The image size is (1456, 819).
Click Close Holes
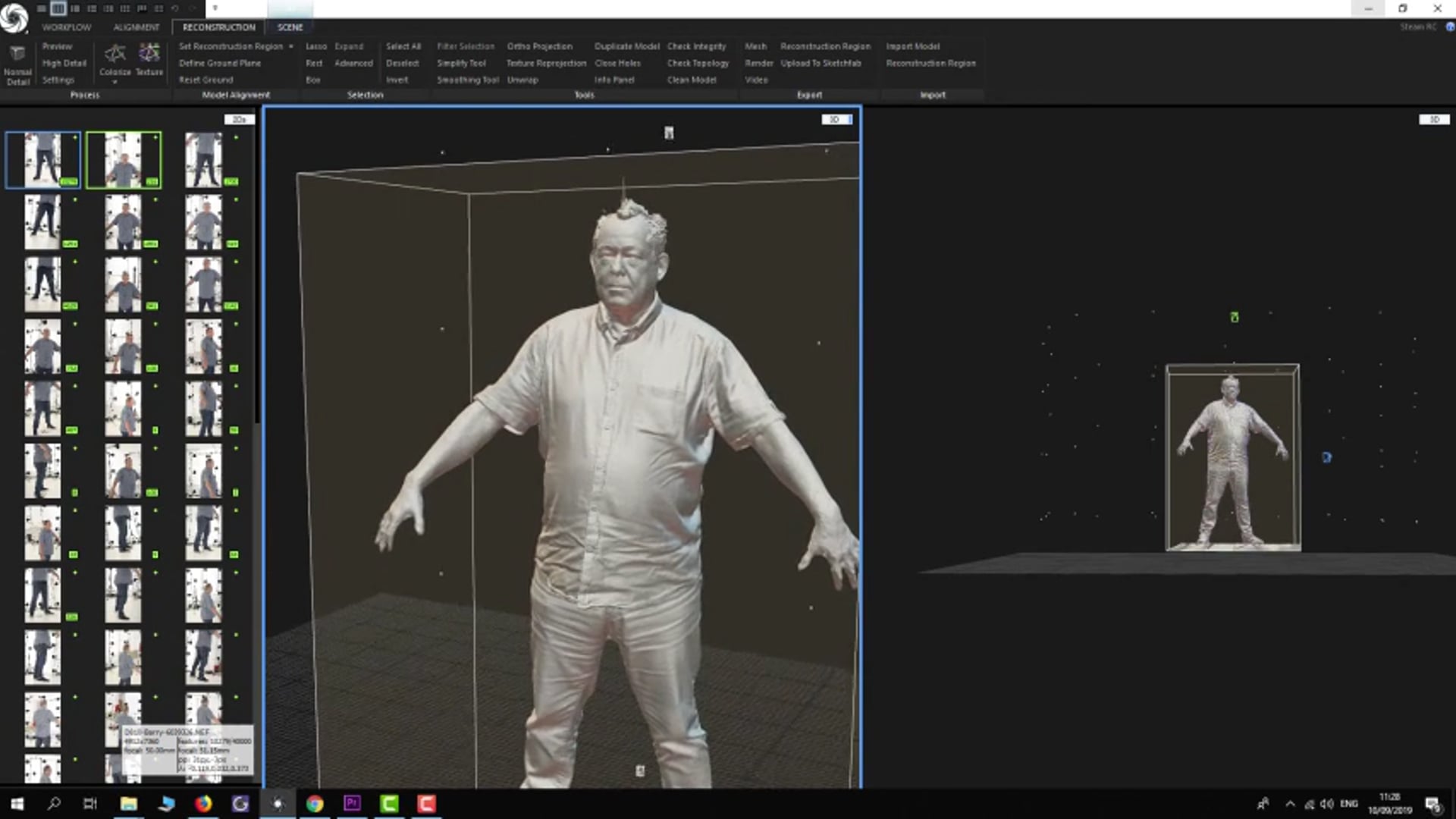pyautogui.click(x=617, y=63)
